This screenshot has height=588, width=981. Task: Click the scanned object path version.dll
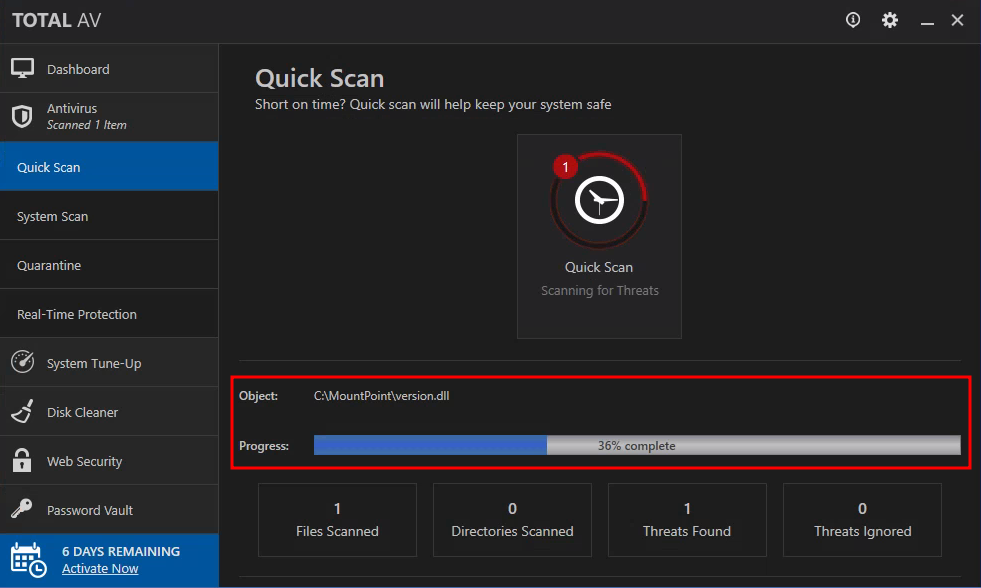pos(382,396)
